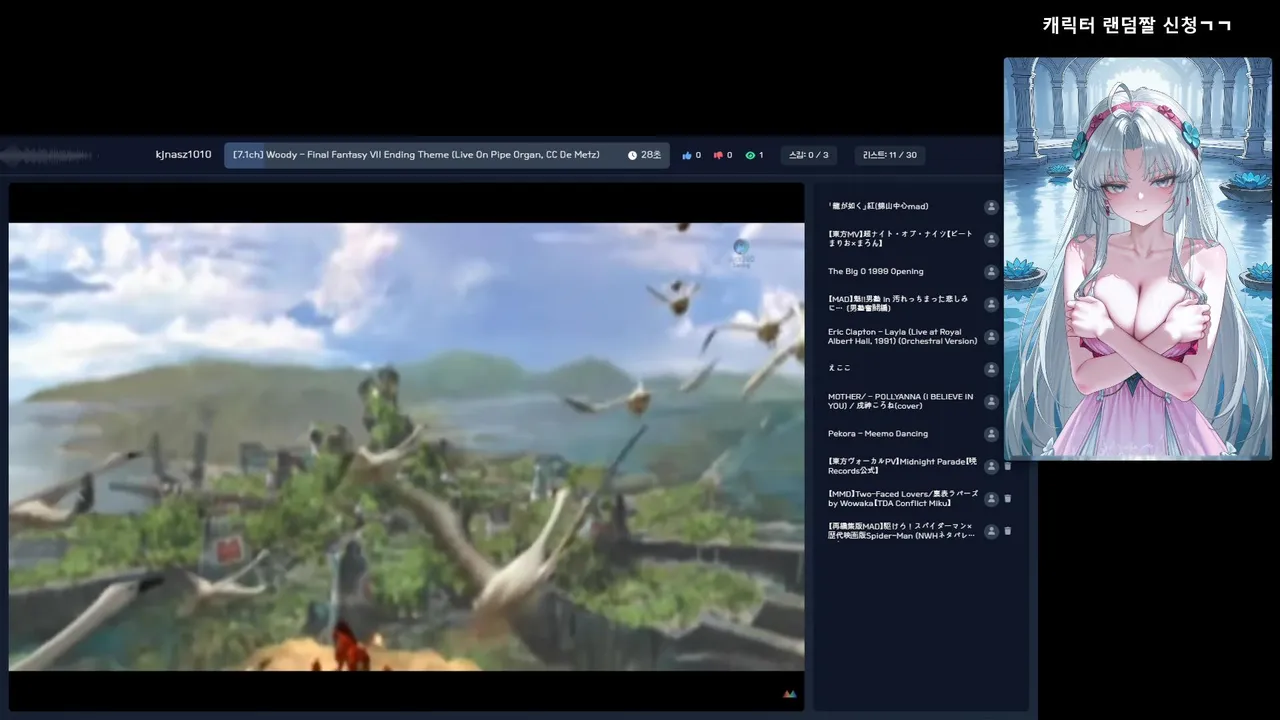Click the user icon for Midnight Parade row

click(x=991, y=466)
